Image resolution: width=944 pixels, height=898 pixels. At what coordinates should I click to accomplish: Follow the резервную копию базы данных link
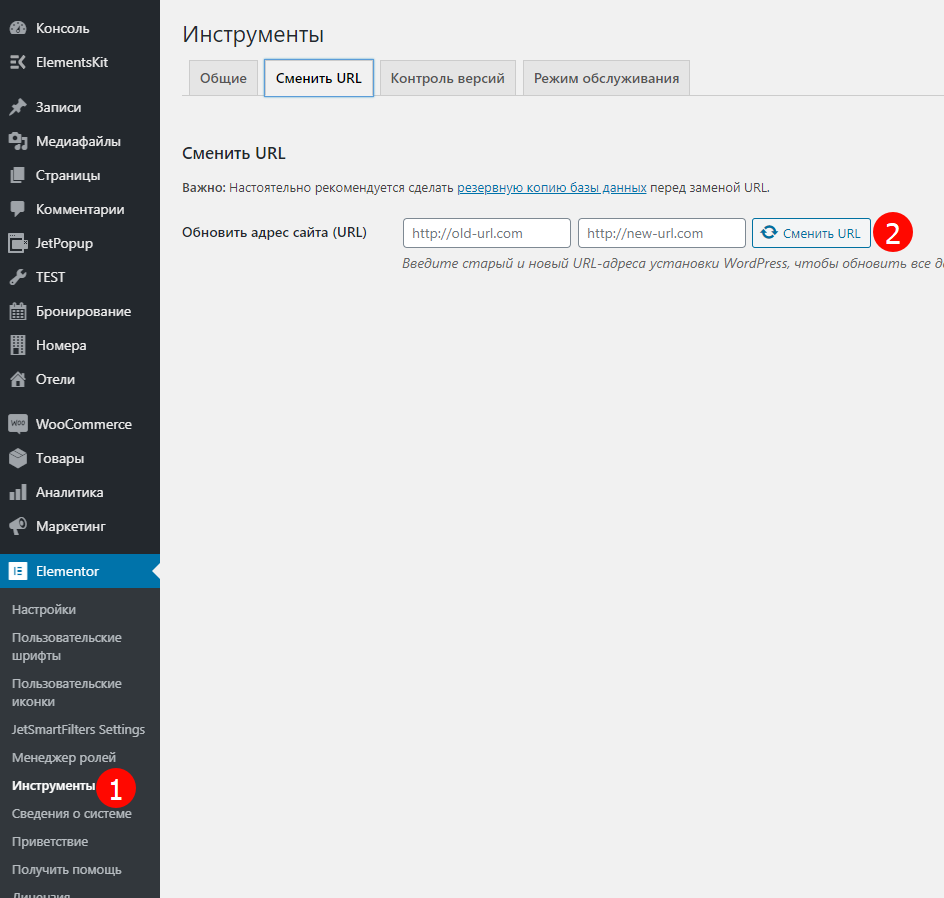tap(551, 188)
